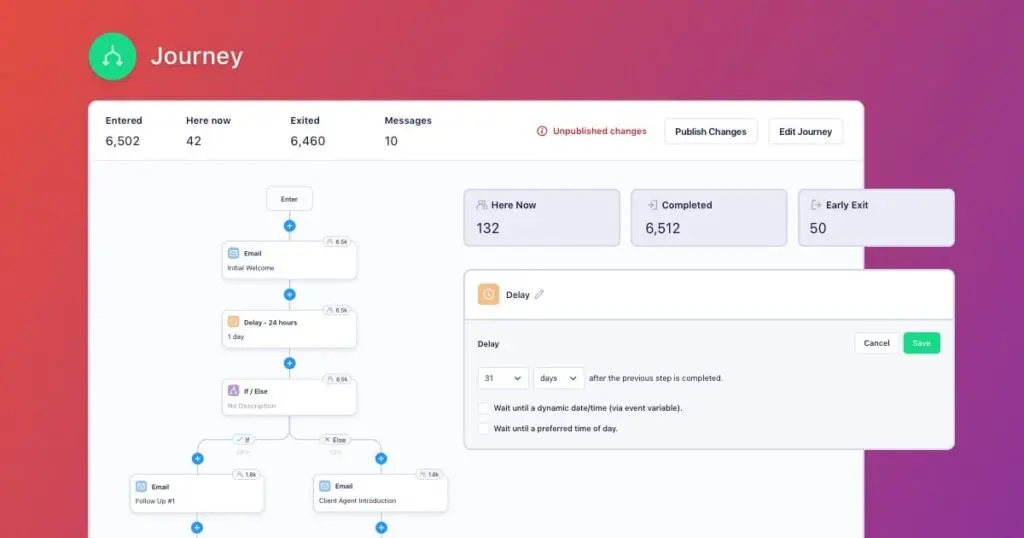Click the Delay - 24 hours clock icon
Viewport: 1024px width, 538px height.
pos(233,322)
